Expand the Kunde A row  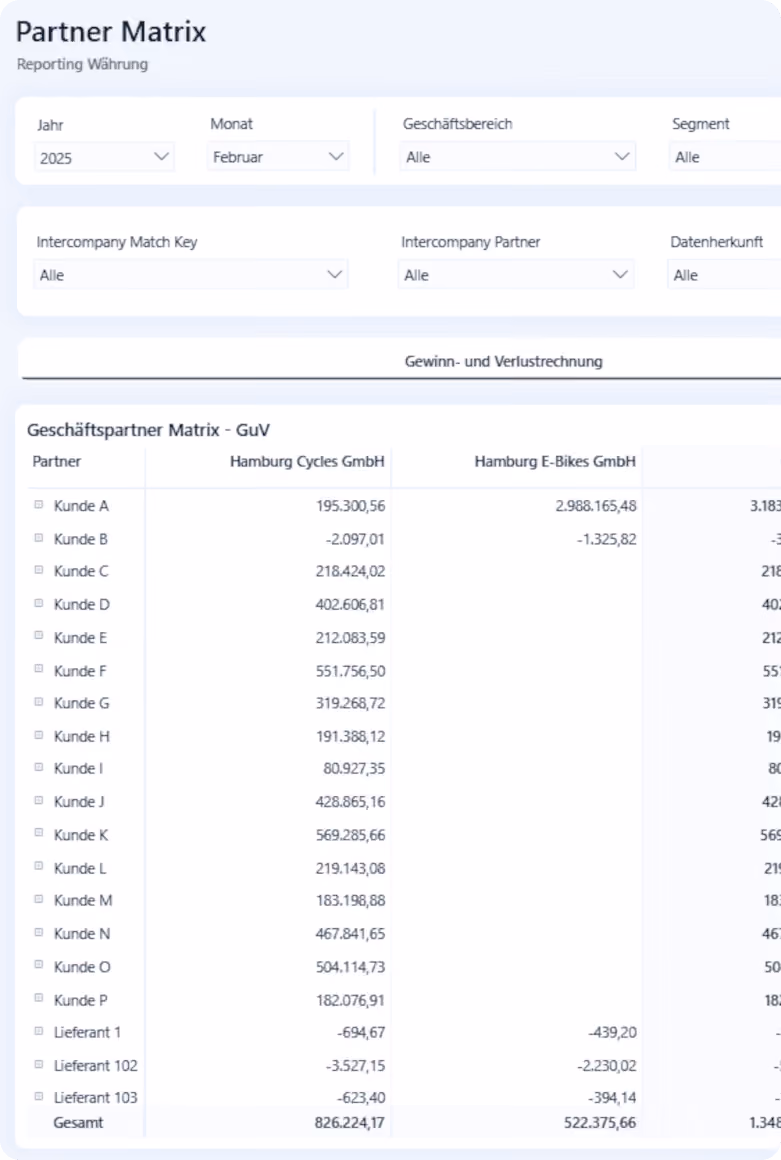(38, 505)
